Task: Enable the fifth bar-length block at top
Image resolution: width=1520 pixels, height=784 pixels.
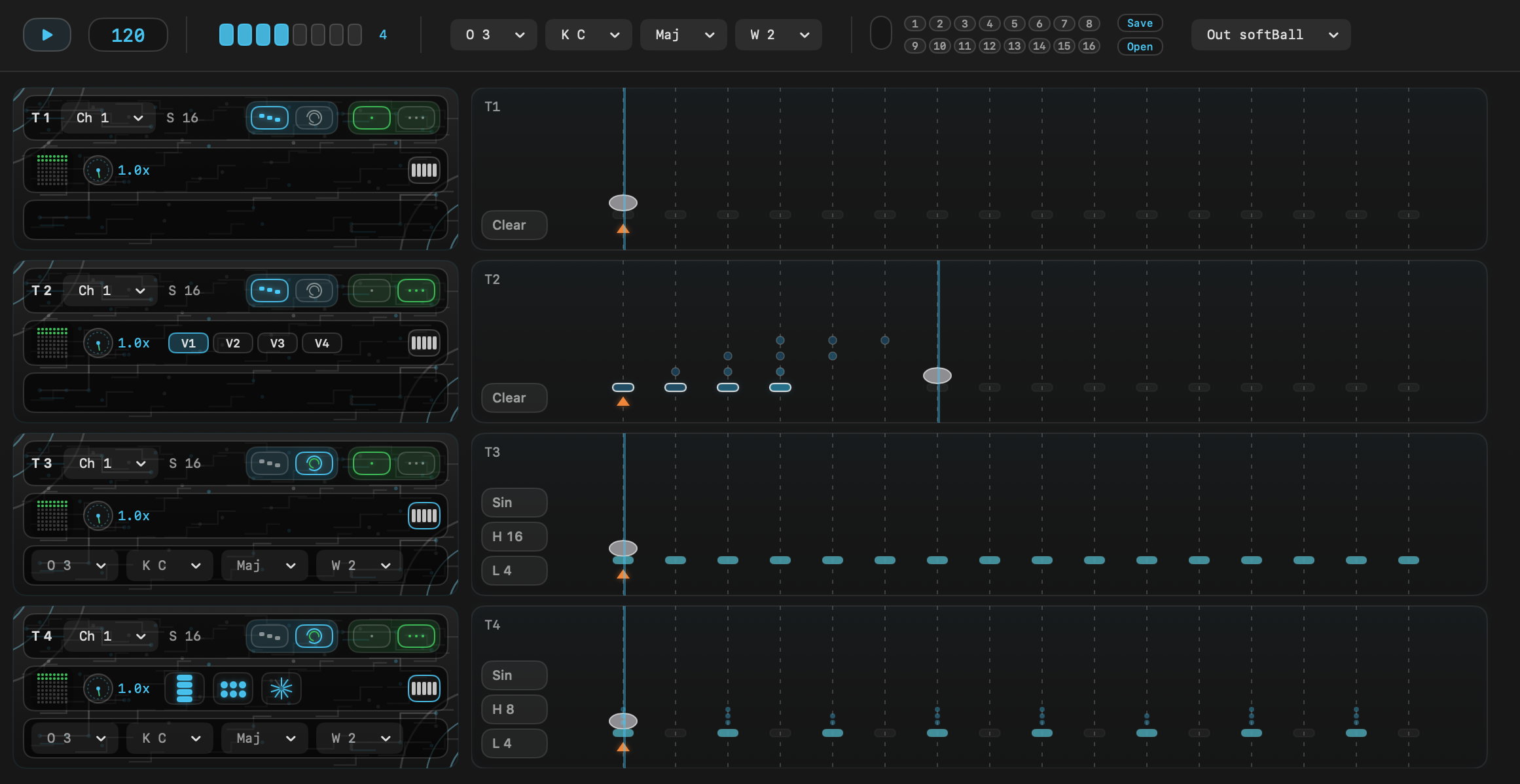Action: (x=300, y=35)
